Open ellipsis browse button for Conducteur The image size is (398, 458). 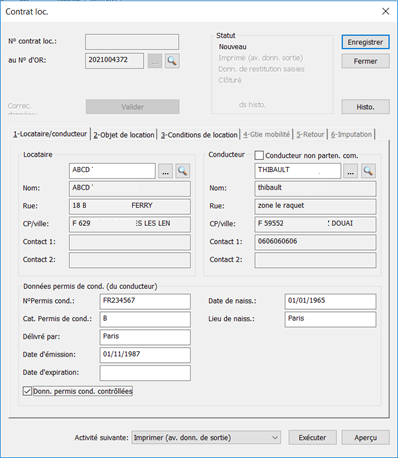pos(351,171)
